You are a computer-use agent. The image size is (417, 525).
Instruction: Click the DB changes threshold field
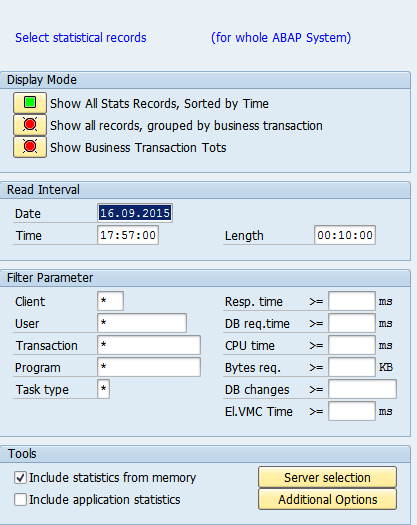coord(362,389)
